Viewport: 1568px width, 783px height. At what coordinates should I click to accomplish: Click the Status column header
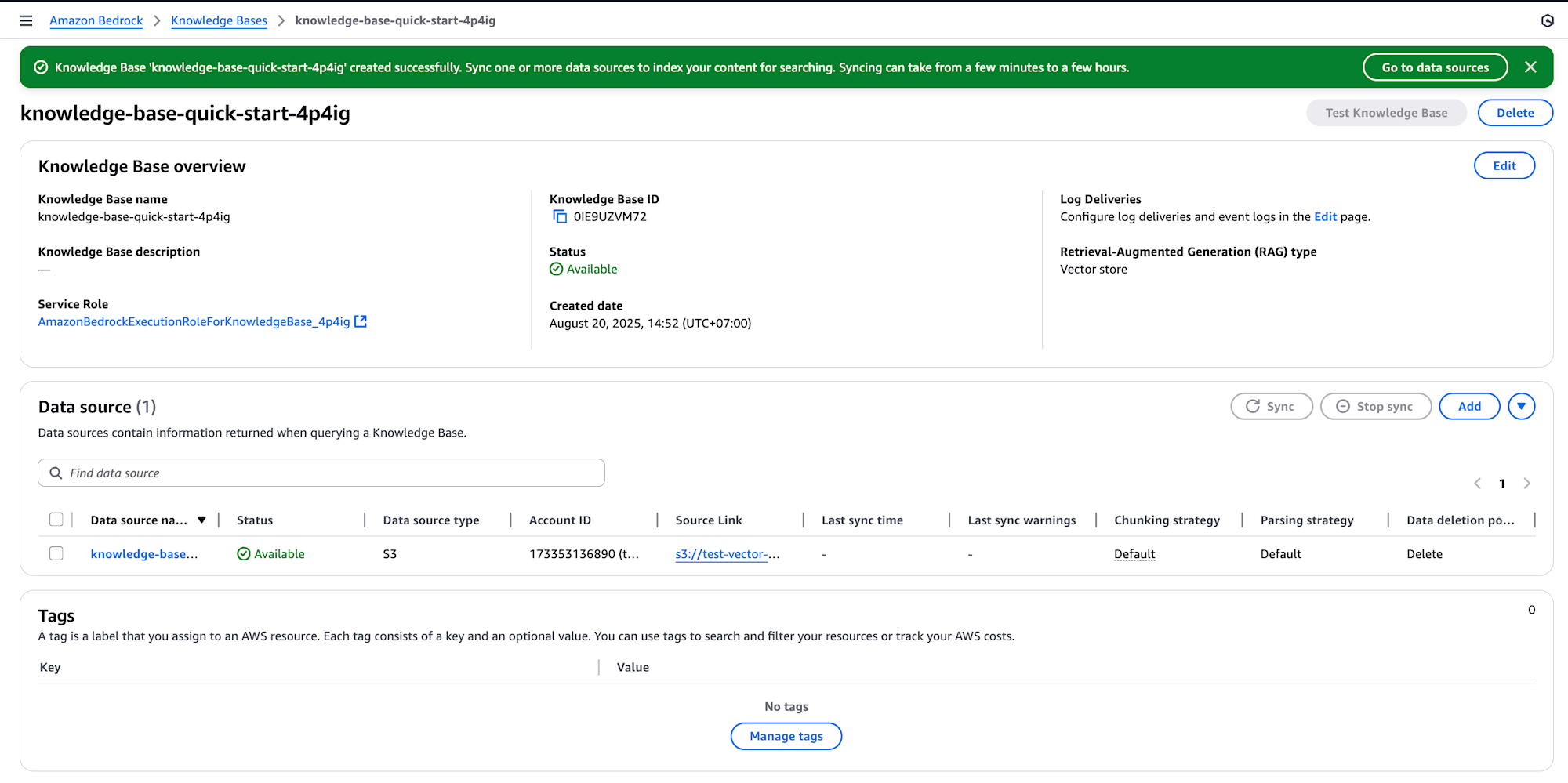tap(255, 520)
